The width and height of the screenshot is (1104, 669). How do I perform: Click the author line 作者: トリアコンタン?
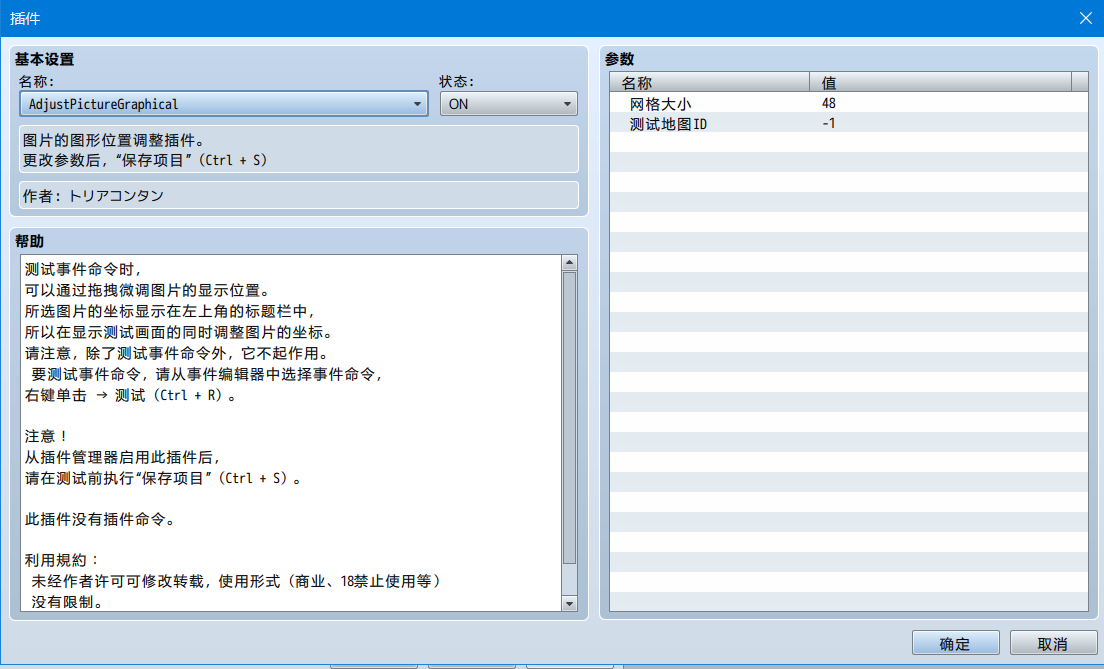pos(93,196)
